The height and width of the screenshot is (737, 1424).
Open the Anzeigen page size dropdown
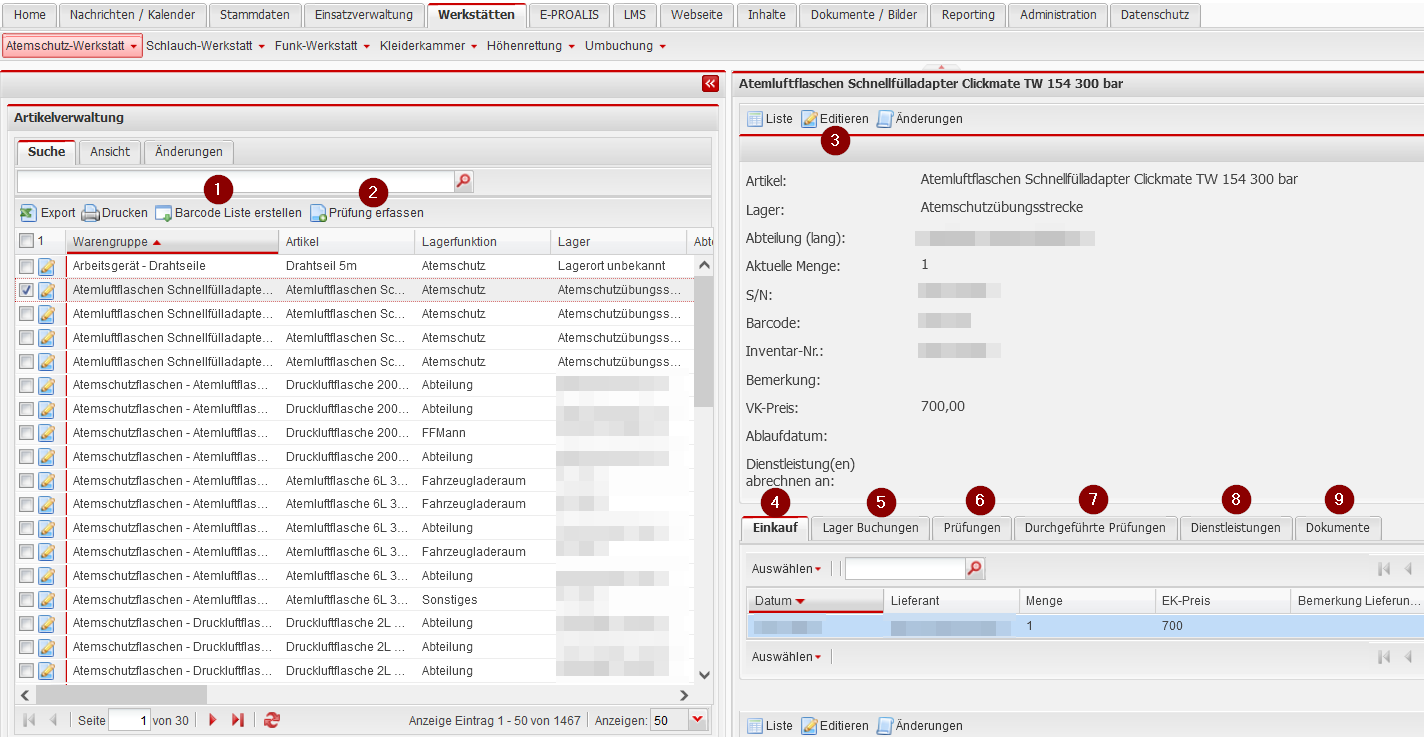tap(697, 720)
